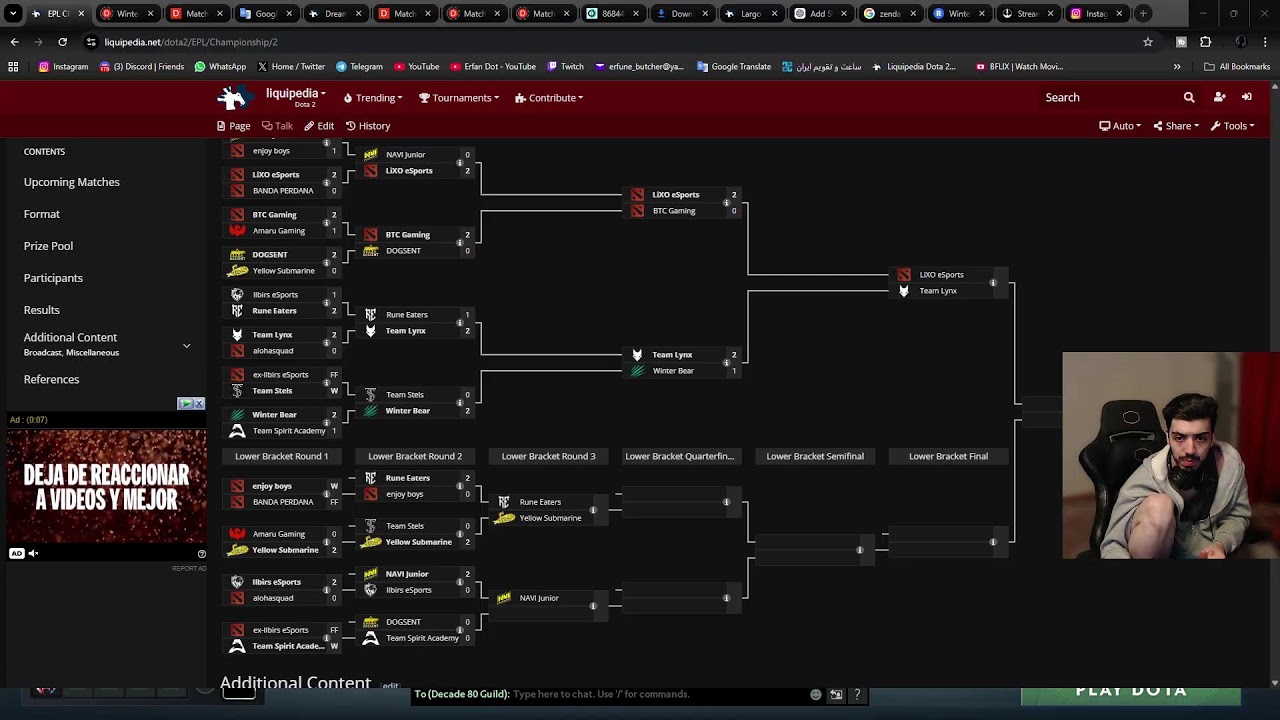Jump to Prize Pool section
1280x720 pixels.
pos(48,246)
